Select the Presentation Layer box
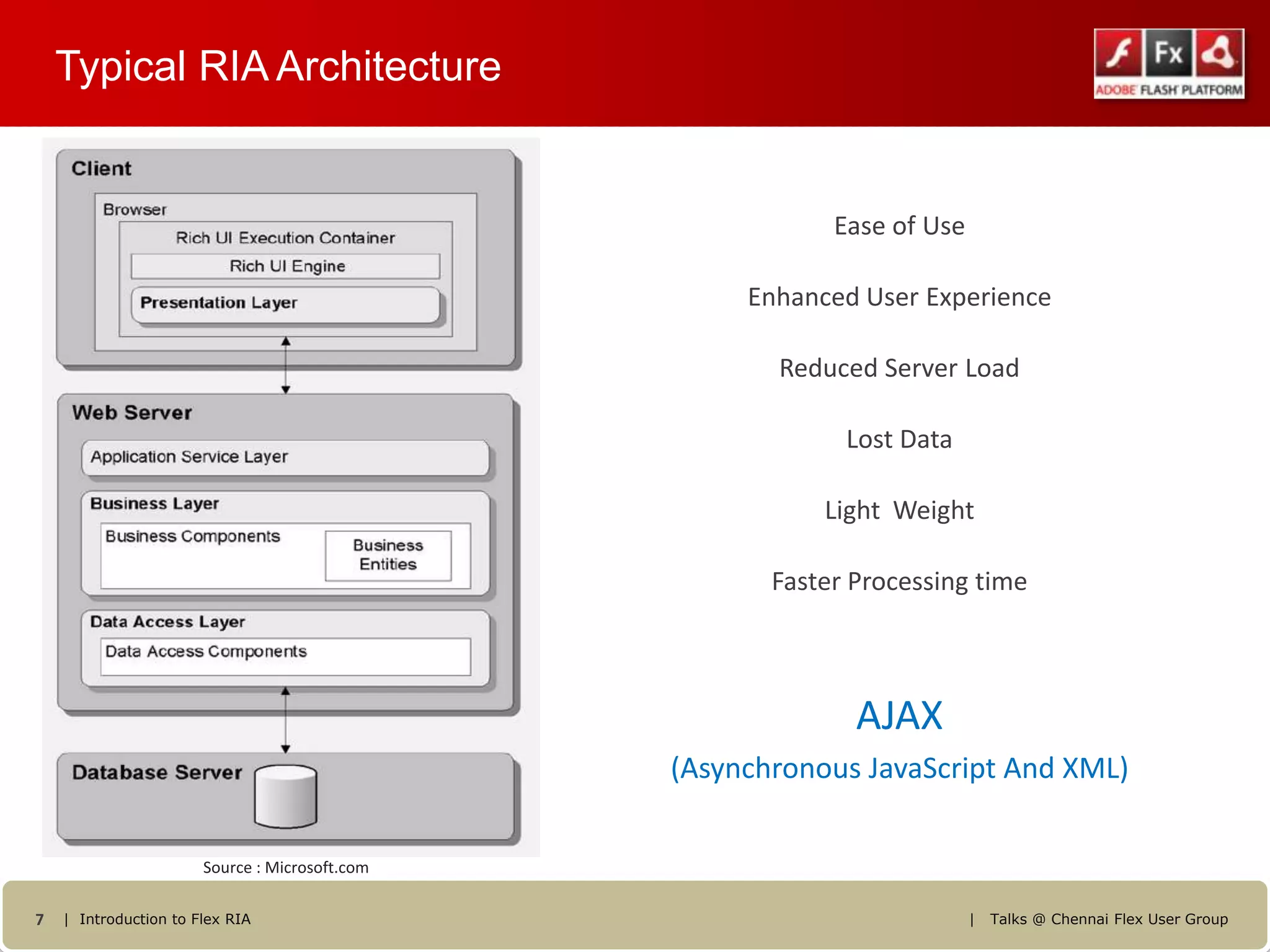 point(285,304)
